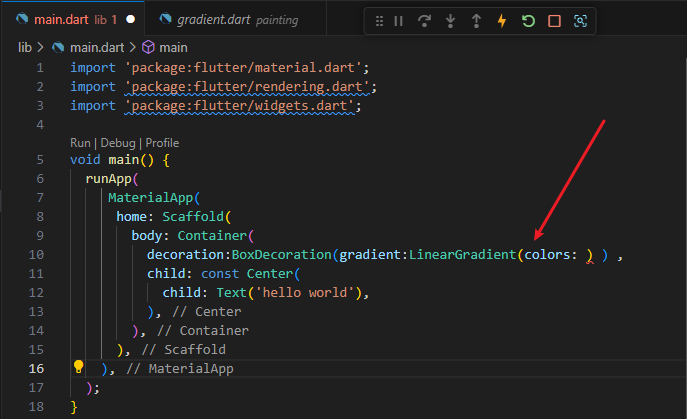Image resolution: width=687 pixels, height=419 pixels.
Task: Open the lightbulb quick fix on line 16
Action: pyautogui.click(x=78, y=366)
